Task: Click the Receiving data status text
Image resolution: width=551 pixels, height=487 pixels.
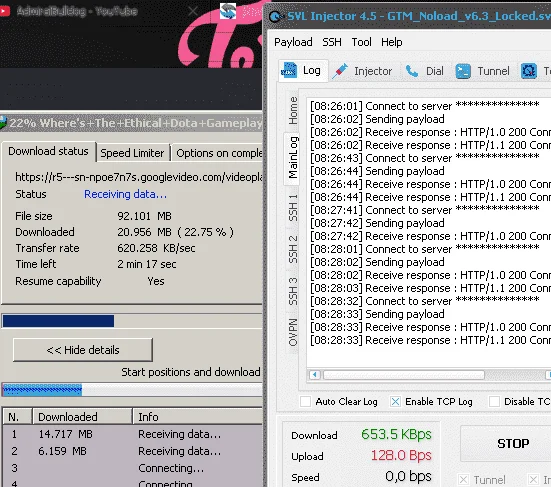Action: pyautogui.click(x=125, y=194)
